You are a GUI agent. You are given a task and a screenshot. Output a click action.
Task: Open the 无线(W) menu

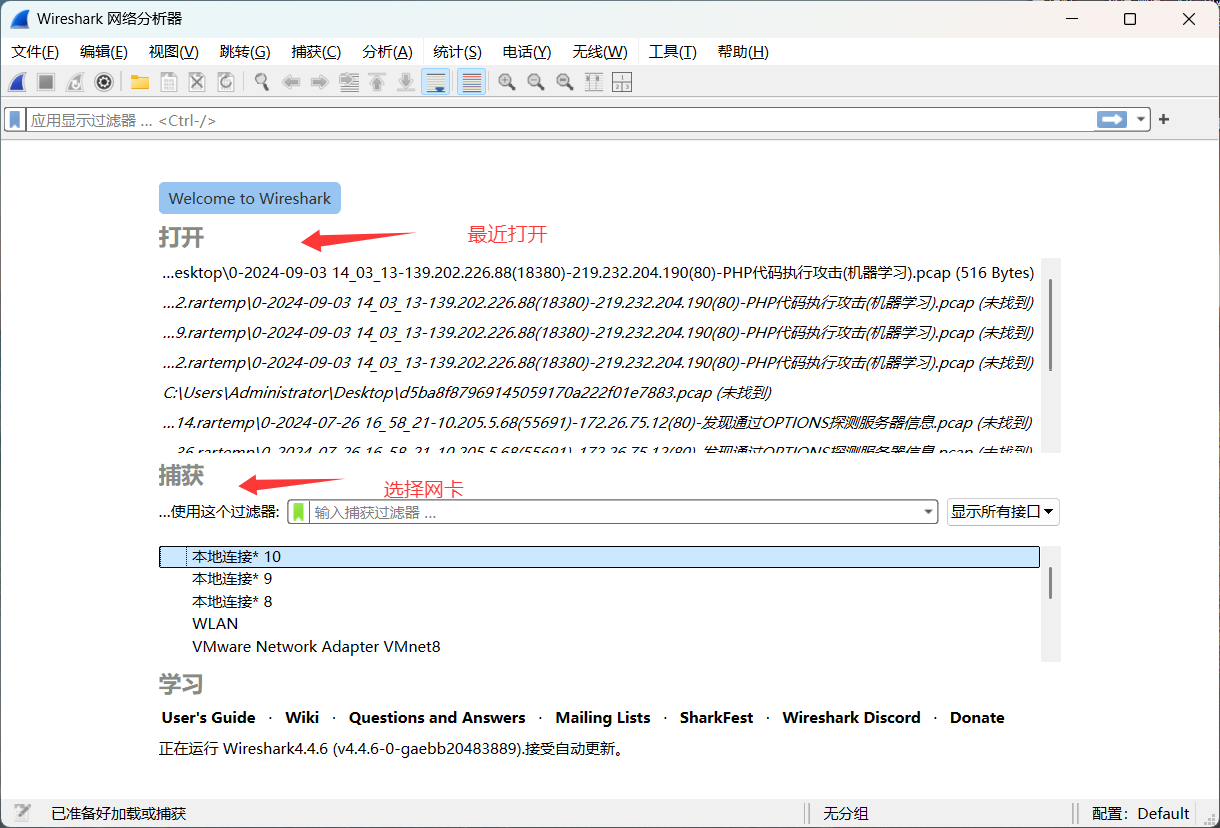600,52
